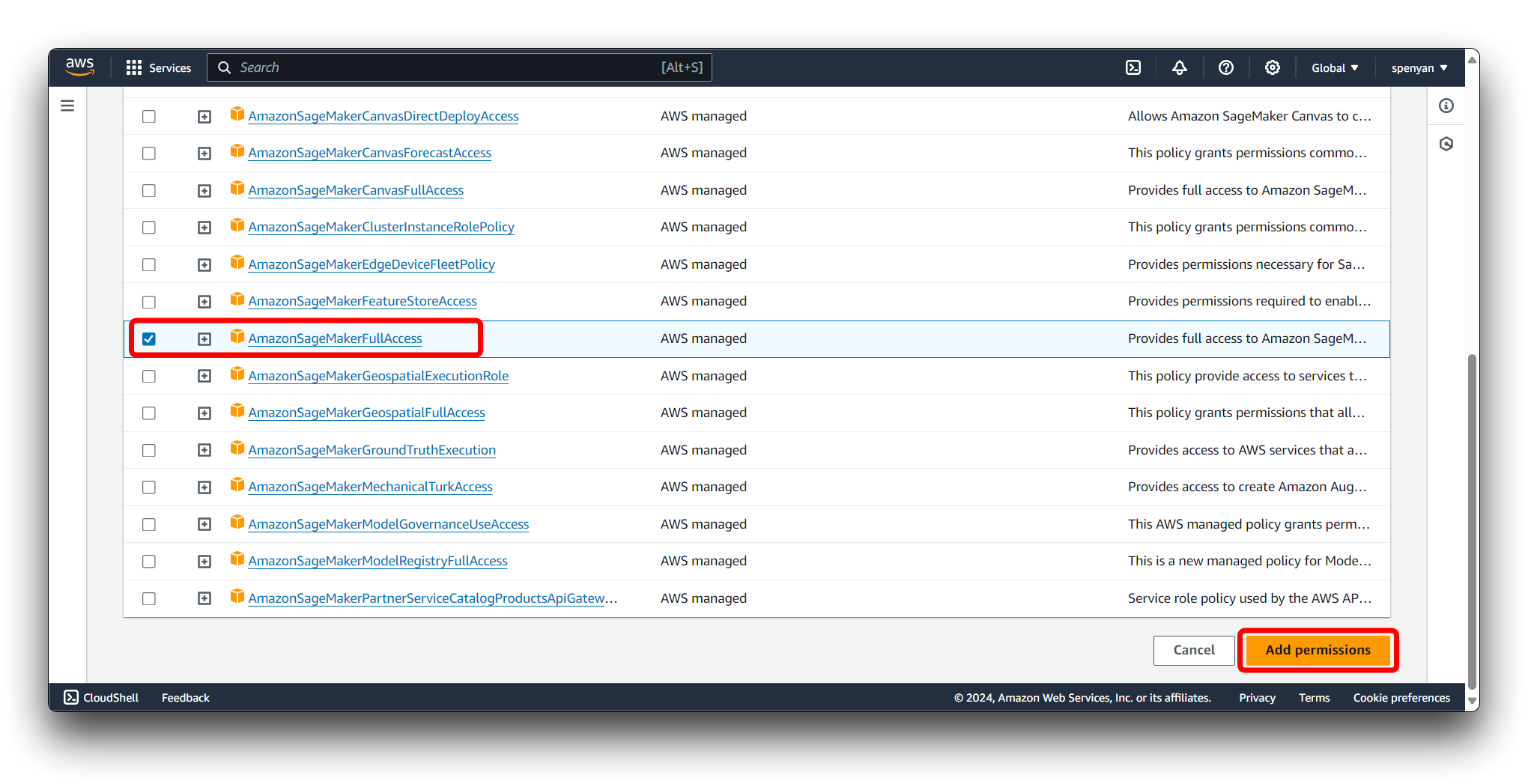This screenshot has height=784, width=1528.
Task: Click policy cube icon for AmazonSageMakerCanvasFullAccess
Action: (237, 188)
